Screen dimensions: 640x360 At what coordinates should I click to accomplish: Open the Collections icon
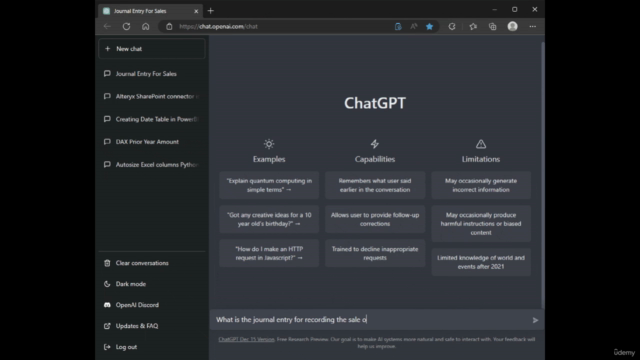(493, 27)
